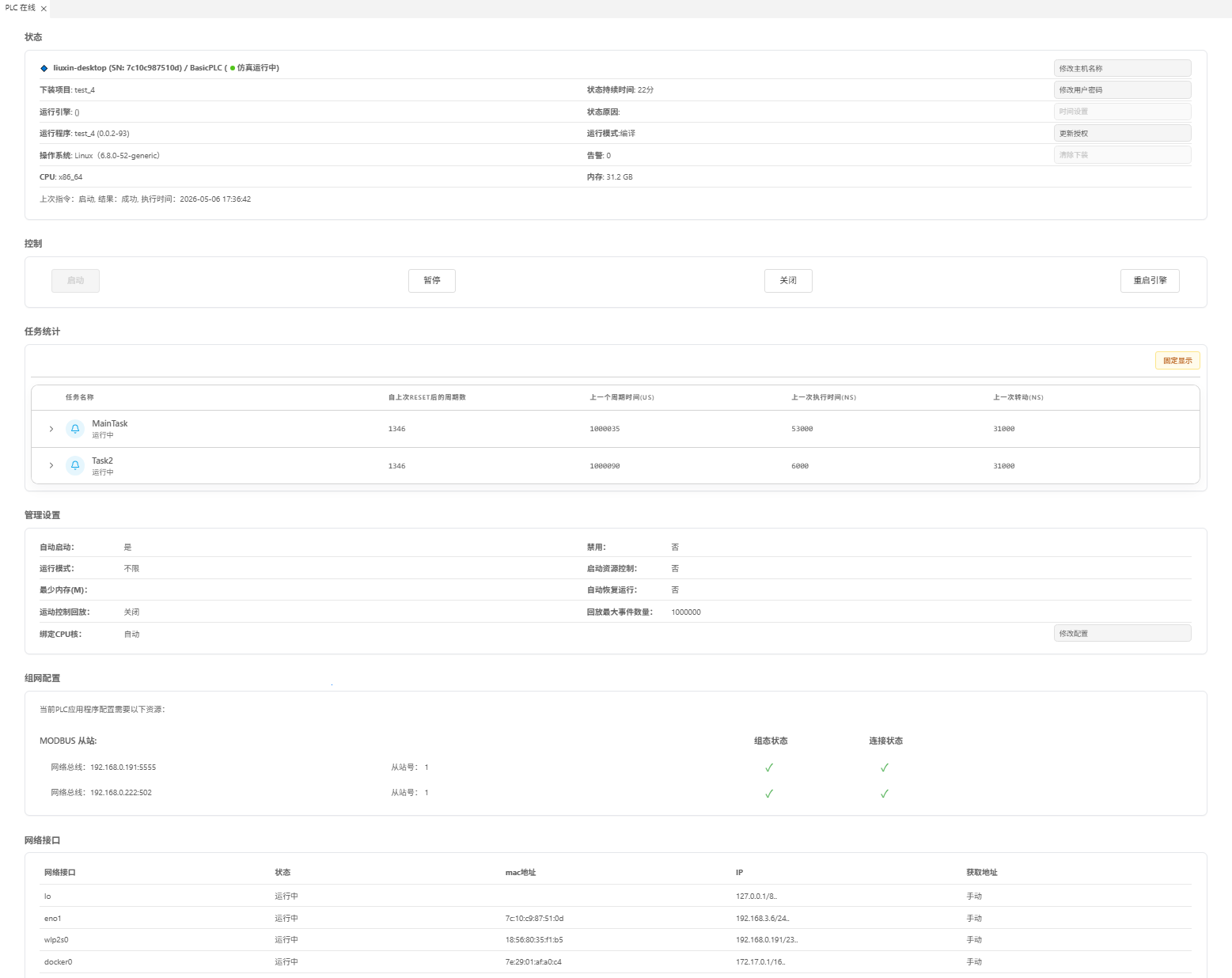Click 更新授权 button
The width and height of the screenshot is (1232, 978).
[x=1122, y=134]
